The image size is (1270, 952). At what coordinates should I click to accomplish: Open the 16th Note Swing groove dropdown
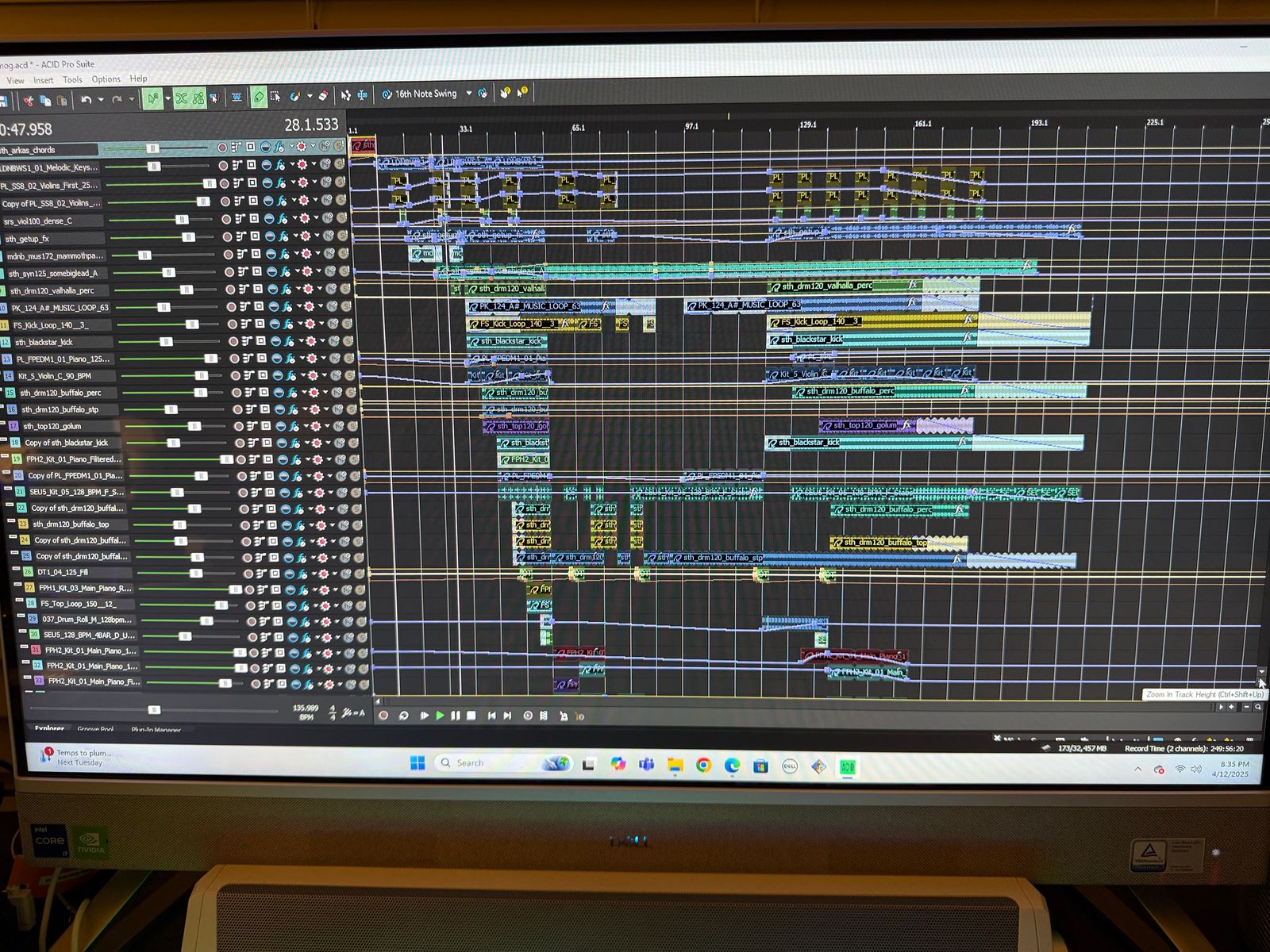(469, 94)
